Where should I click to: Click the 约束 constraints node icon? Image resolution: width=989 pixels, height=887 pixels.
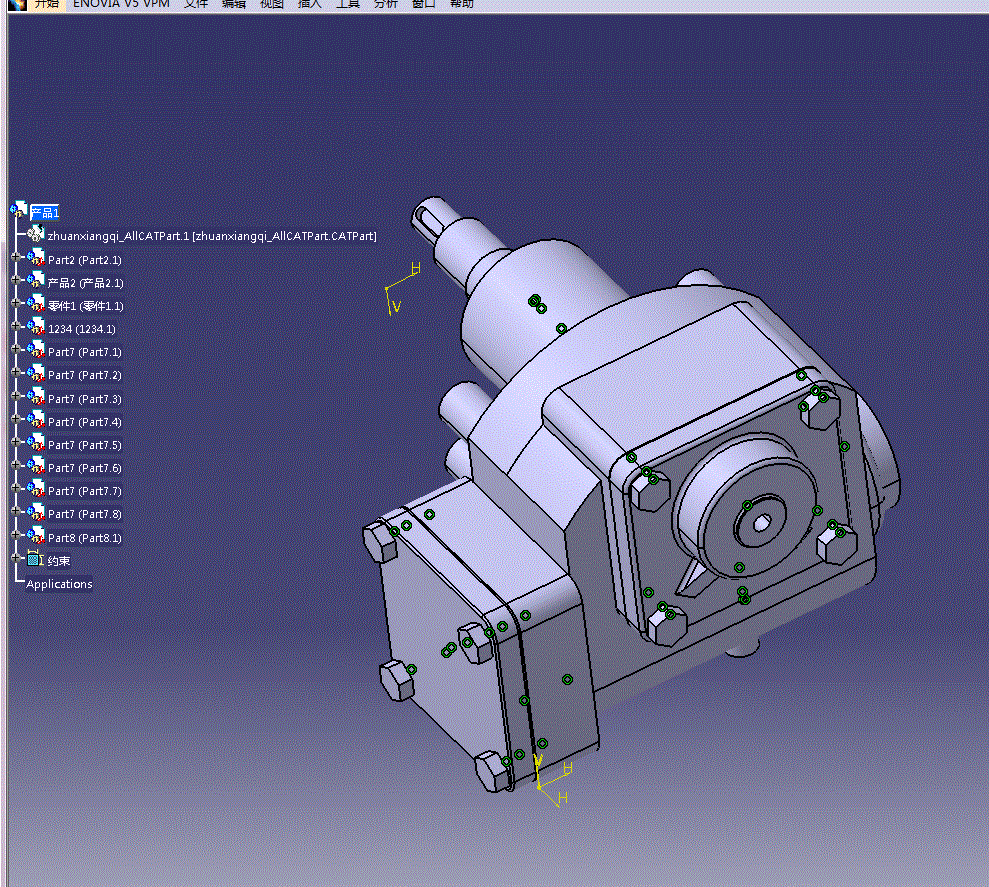35,558
